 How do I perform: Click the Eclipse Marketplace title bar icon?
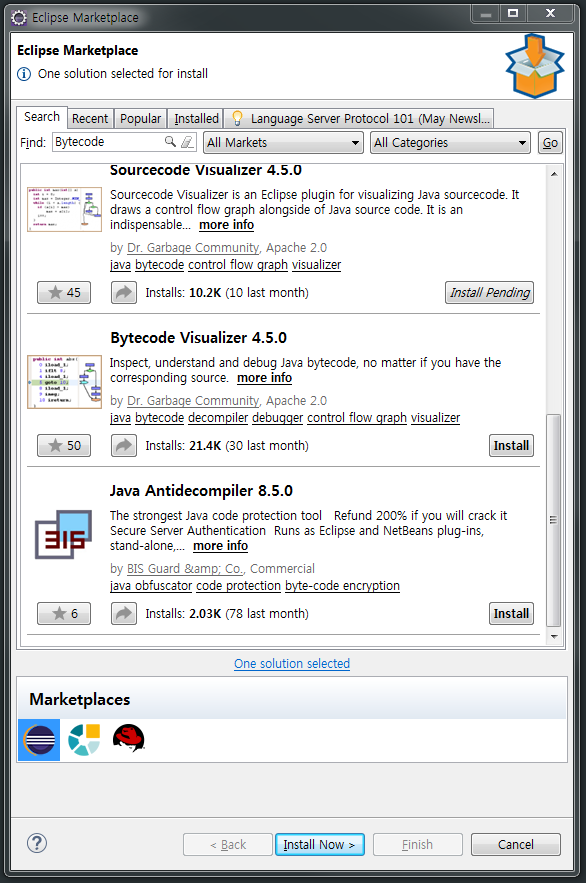point(19,18)
